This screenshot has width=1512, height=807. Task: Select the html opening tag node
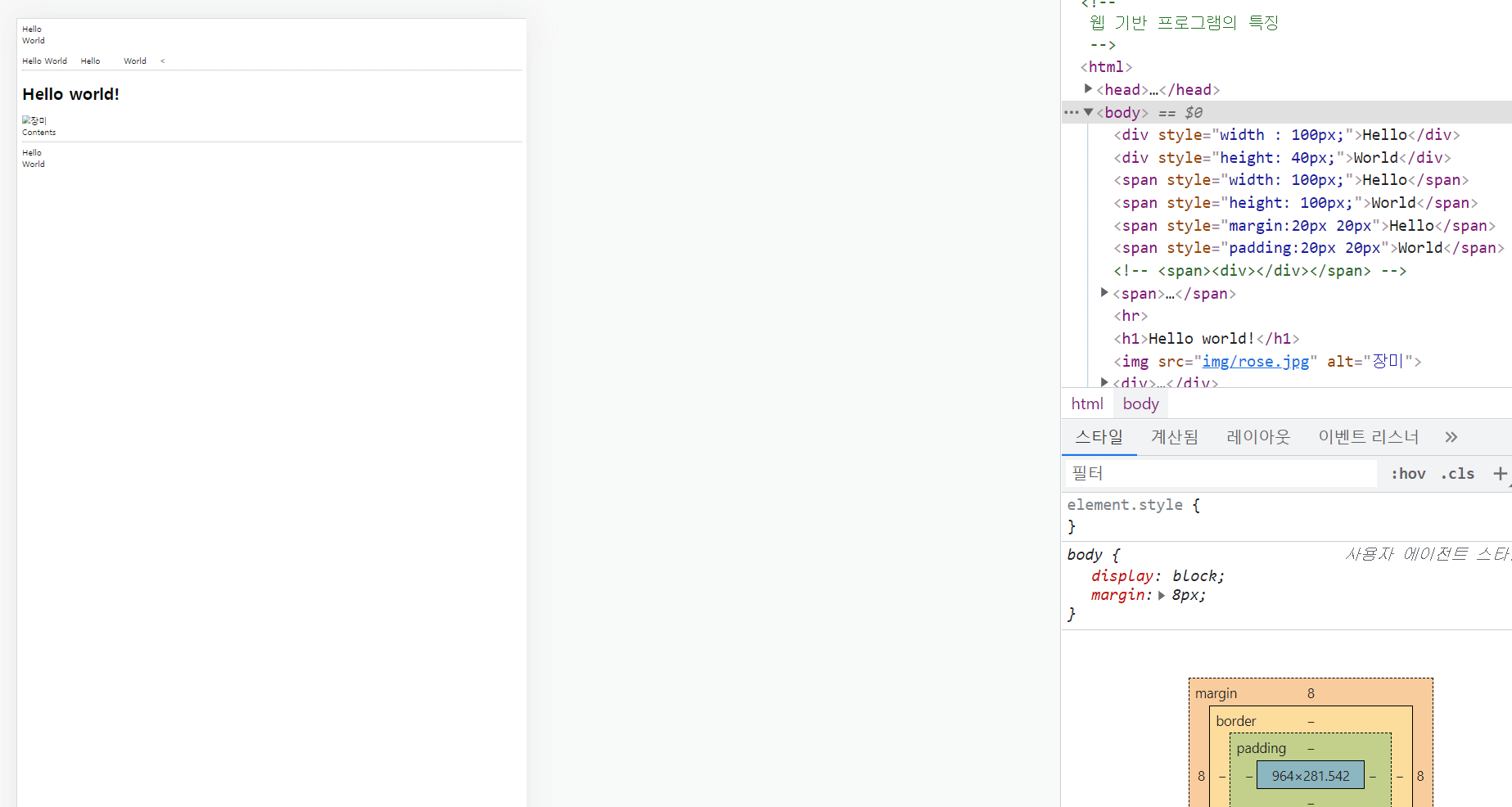1106,66
